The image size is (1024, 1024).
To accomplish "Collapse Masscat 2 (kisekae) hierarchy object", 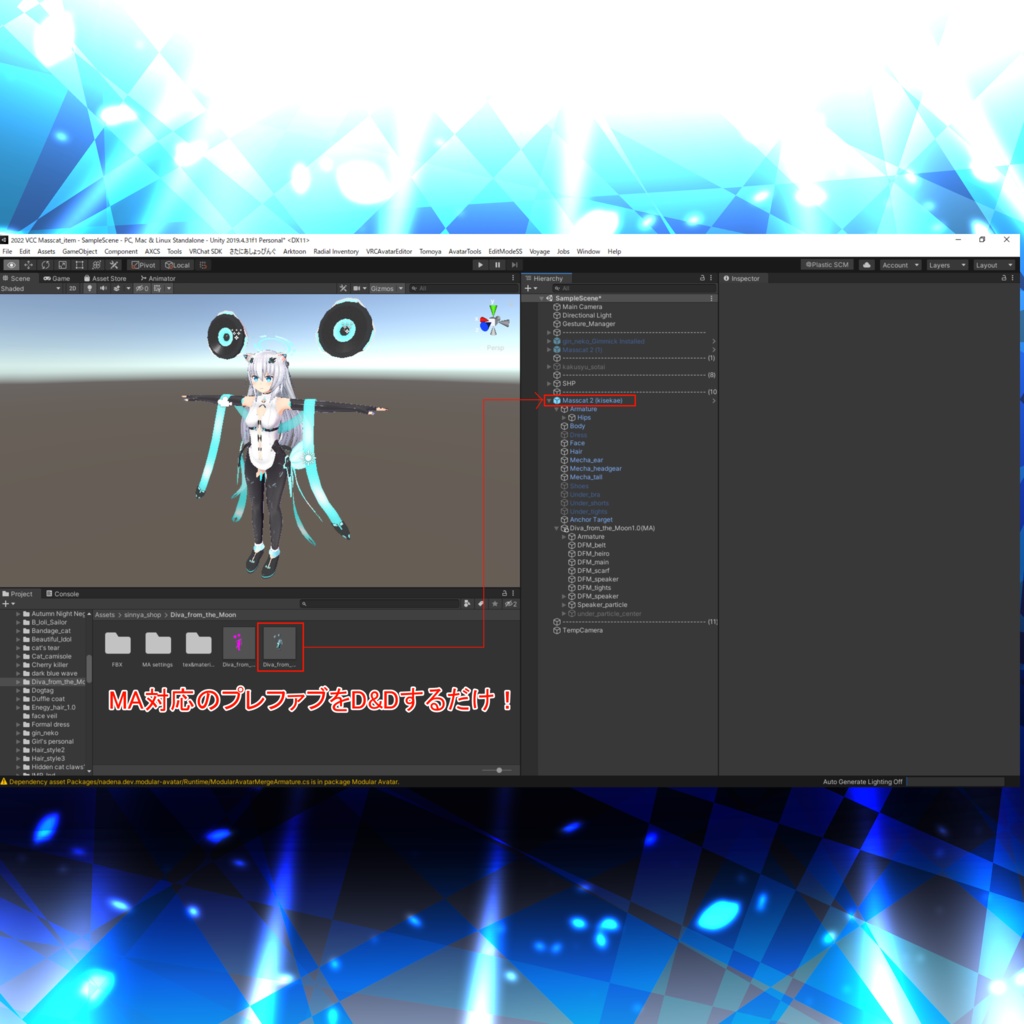I will tap(549, 400).
